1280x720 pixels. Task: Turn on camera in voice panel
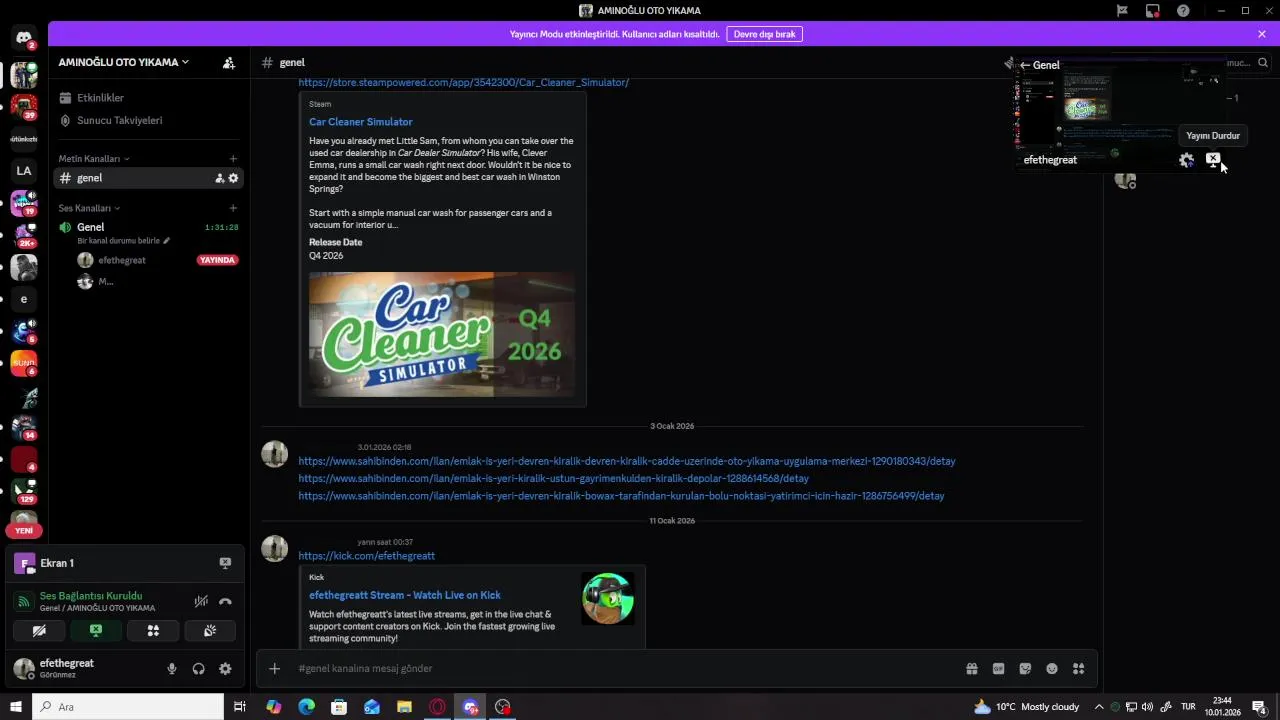tap(39, 631)
